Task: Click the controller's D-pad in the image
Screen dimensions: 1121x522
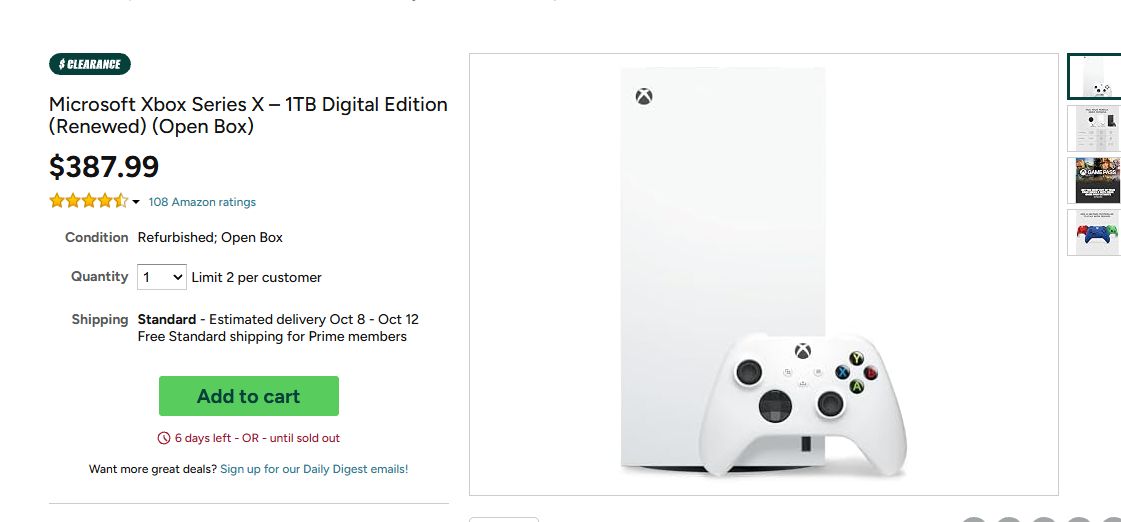Action: tap(775, 406)
